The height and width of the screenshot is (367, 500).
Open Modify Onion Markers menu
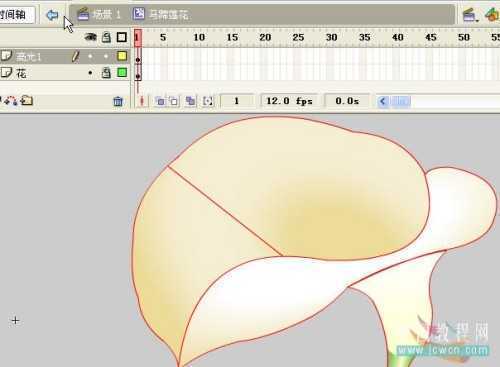click(208, 101)
